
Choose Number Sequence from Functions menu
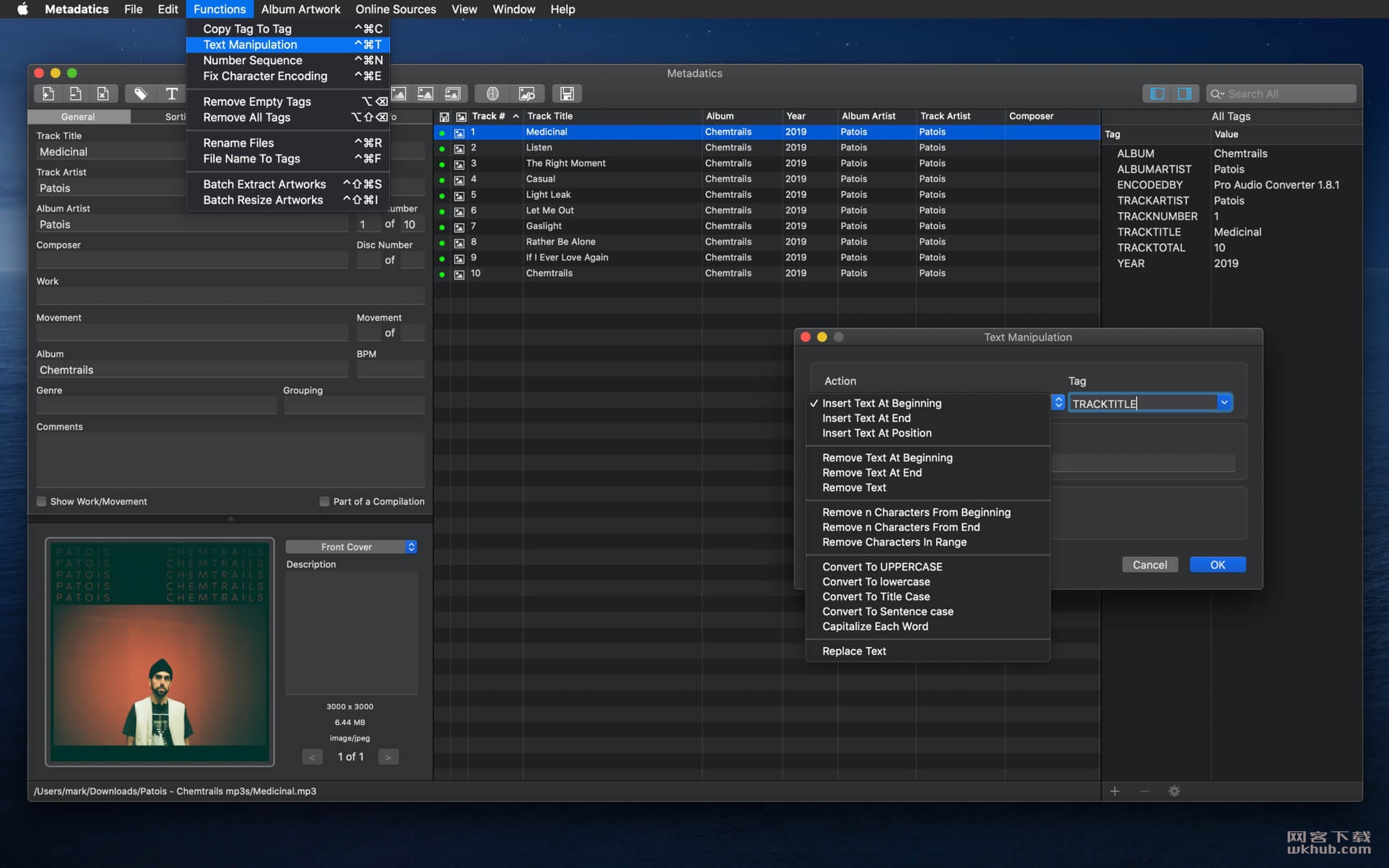[288, 60]
